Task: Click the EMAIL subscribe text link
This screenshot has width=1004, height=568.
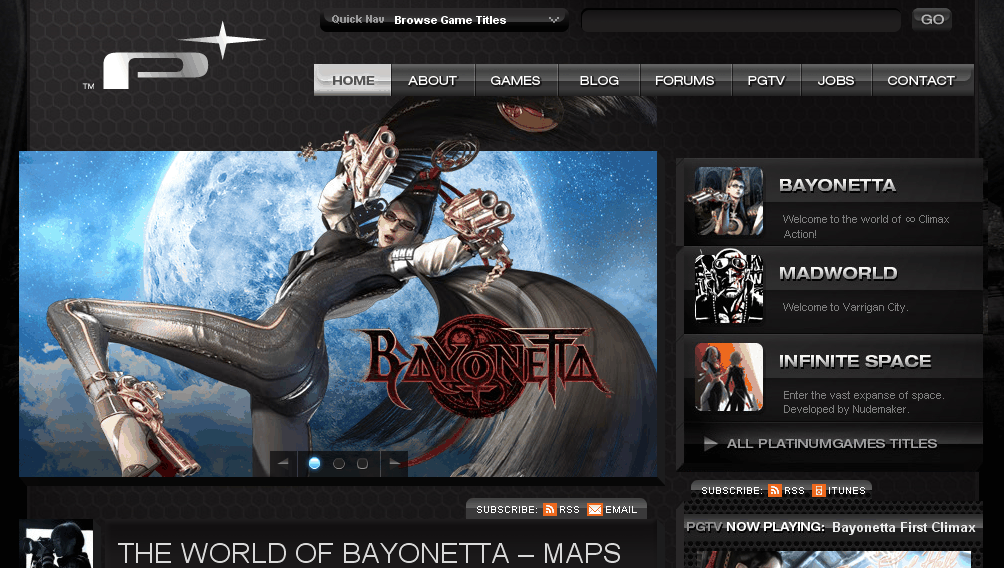Action: pyautogui.click(x=621, y=510)
